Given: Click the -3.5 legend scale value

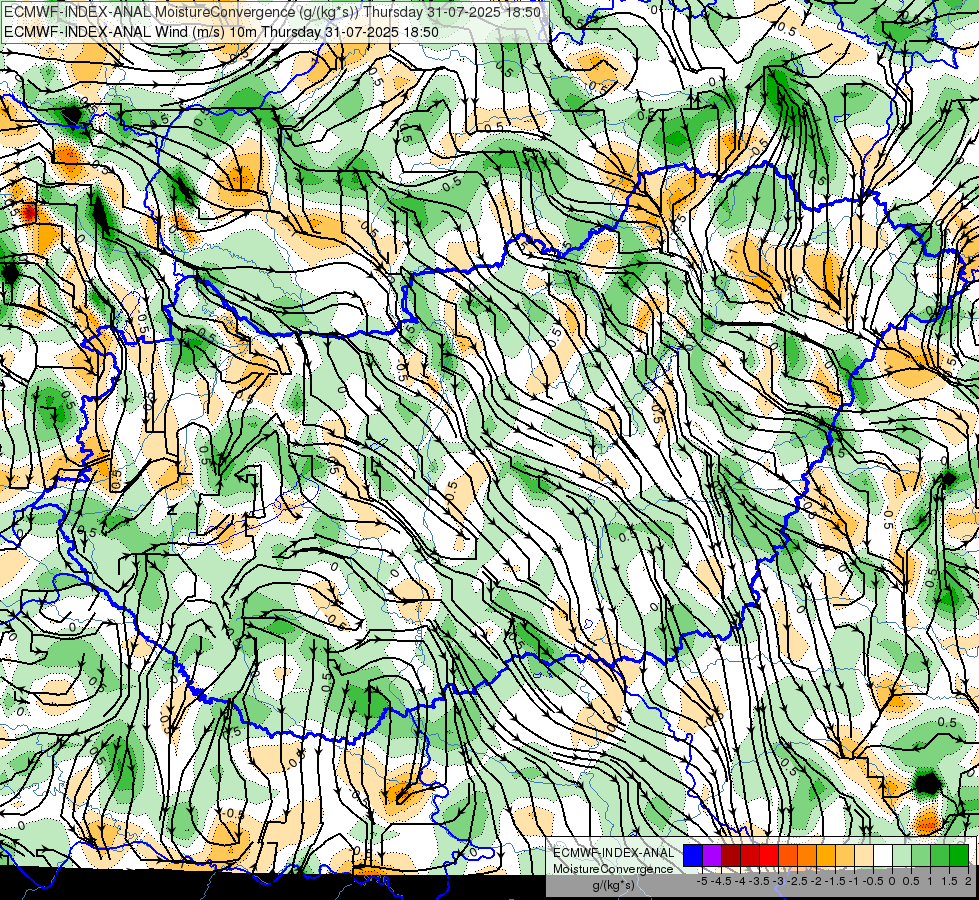Looking at the screenshot, I should pyautogui.click(x=759, y=881).
